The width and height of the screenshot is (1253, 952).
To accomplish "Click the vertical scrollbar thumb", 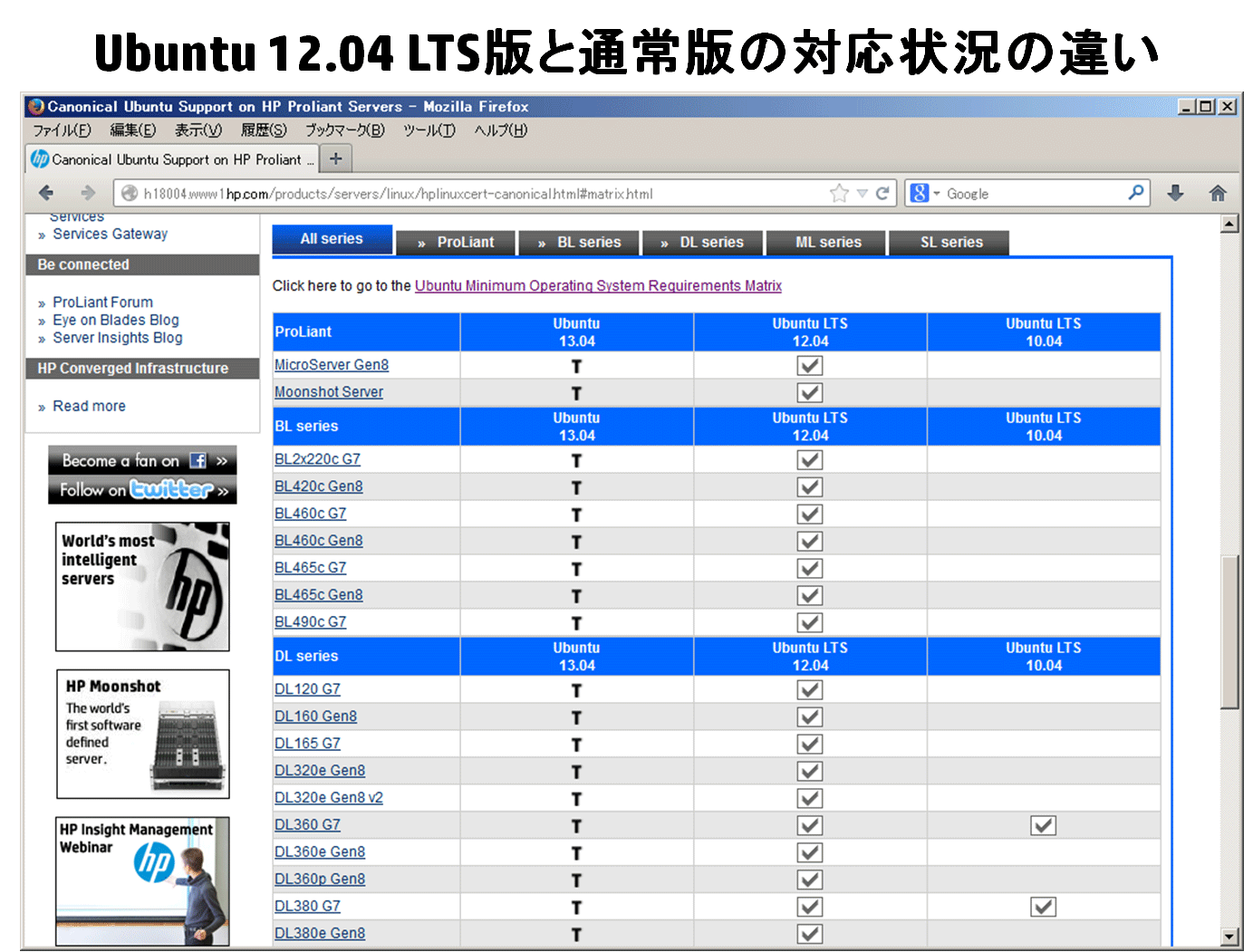I will (1229, 631).
